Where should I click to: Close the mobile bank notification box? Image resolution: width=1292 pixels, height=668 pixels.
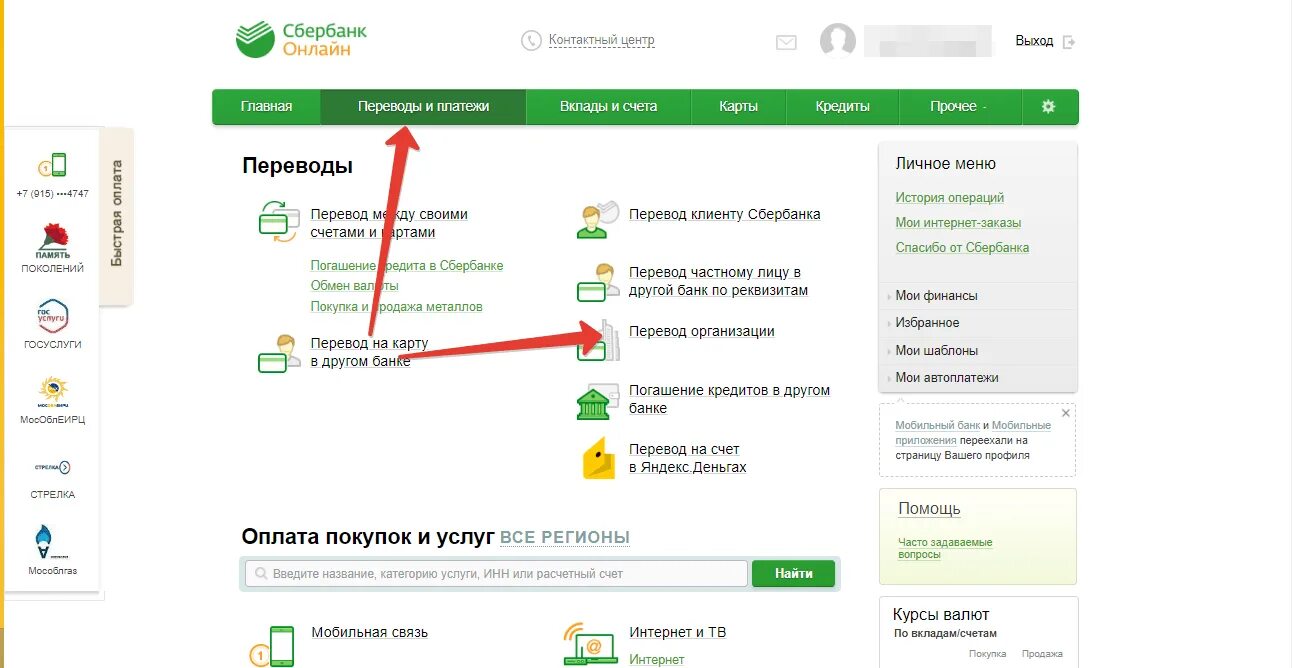(x=1065, y=413)
